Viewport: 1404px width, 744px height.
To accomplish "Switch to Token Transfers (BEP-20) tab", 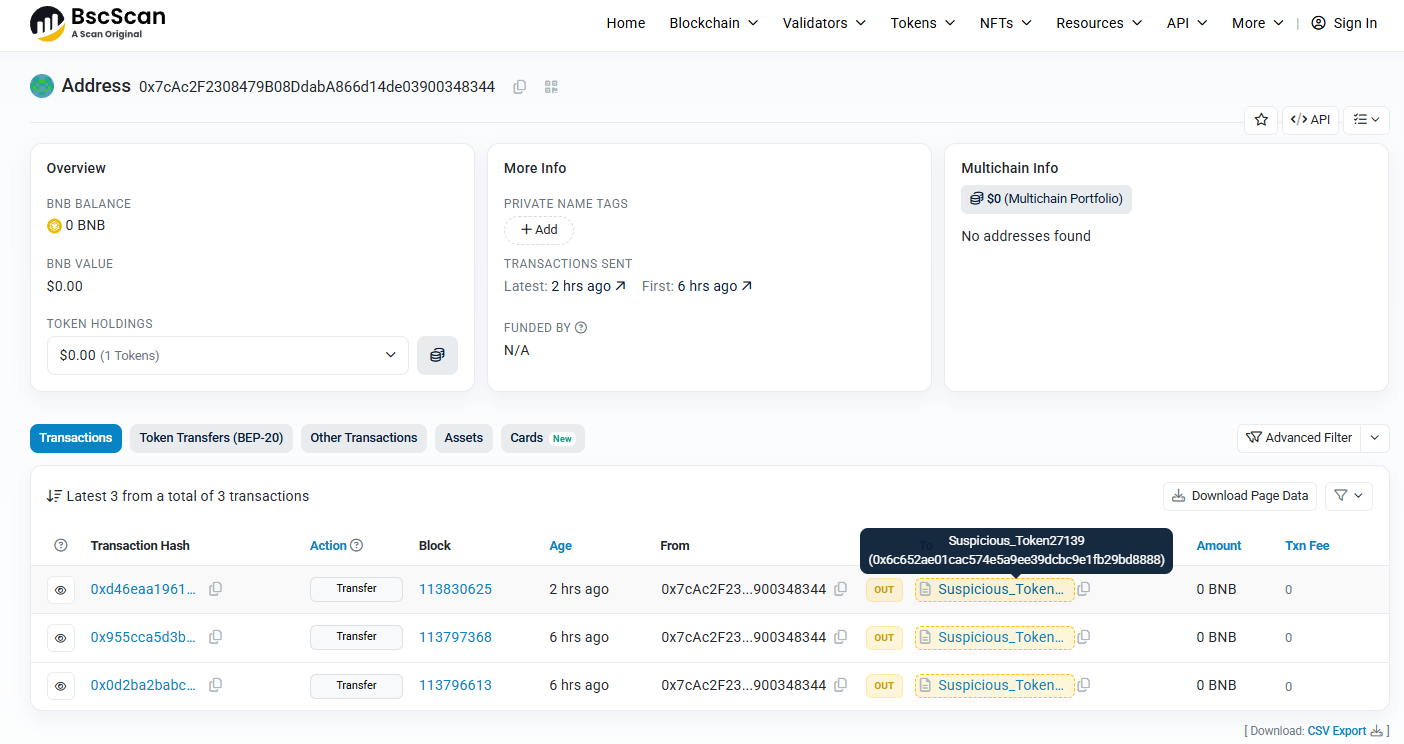I will (x=211, y=438).
